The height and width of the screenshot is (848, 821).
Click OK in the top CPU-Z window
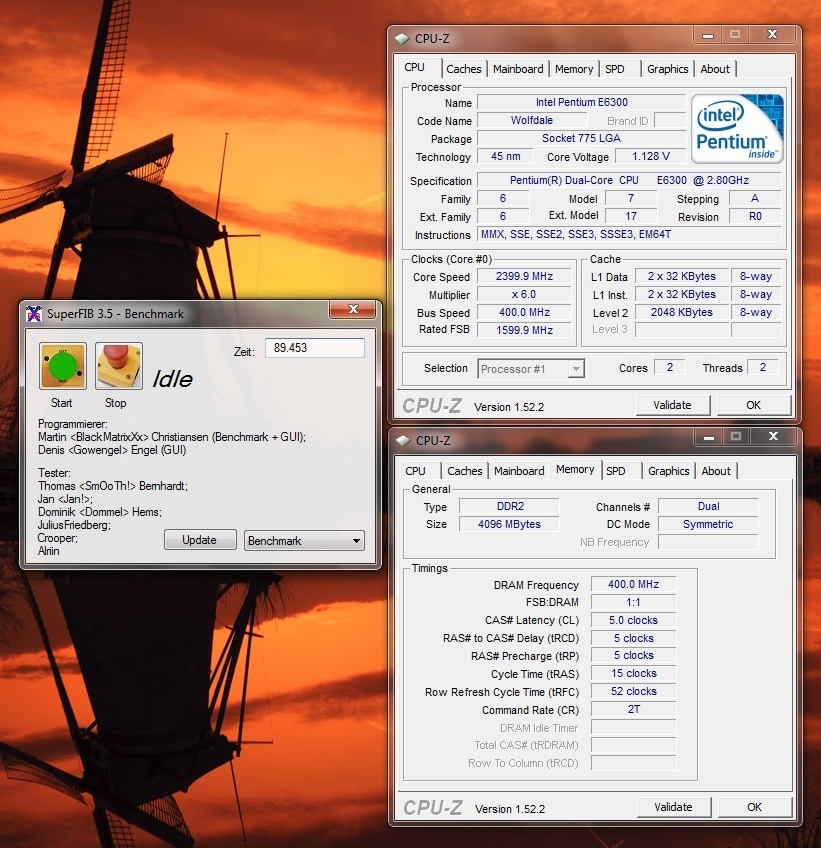click(753, 405)
